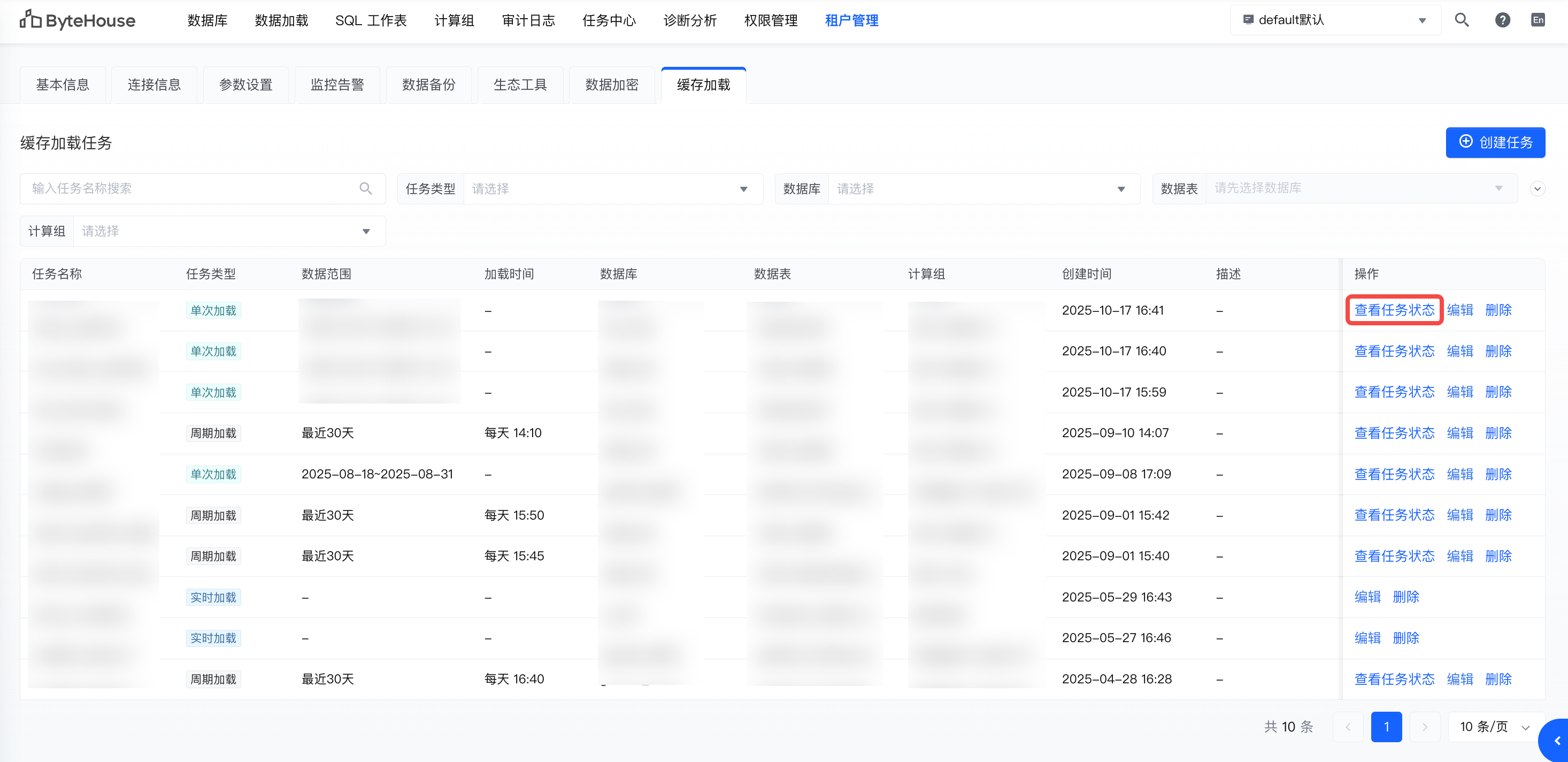
Task: Delete the 2025-05-29 16:43 realtime task
Action: [x=1405, y=597]
